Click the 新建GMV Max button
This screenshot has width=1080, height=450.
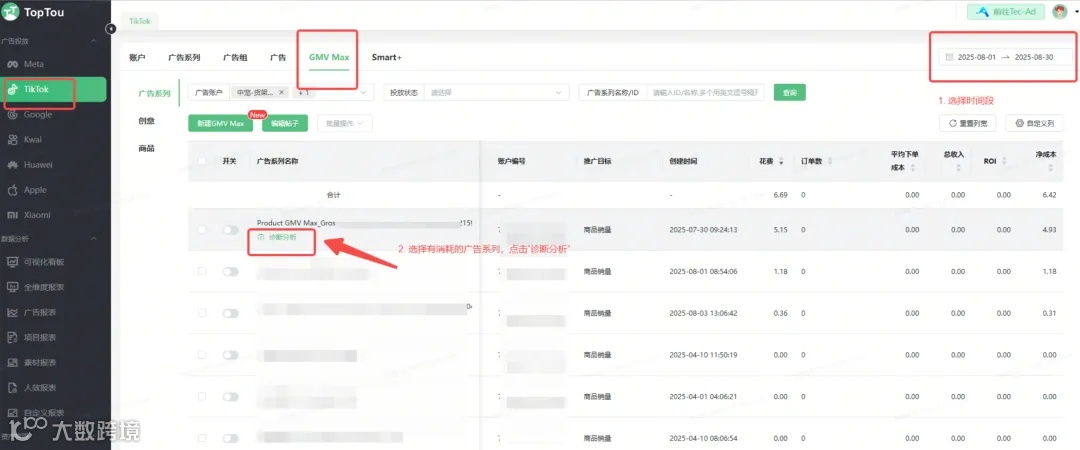tap(220, 123)
